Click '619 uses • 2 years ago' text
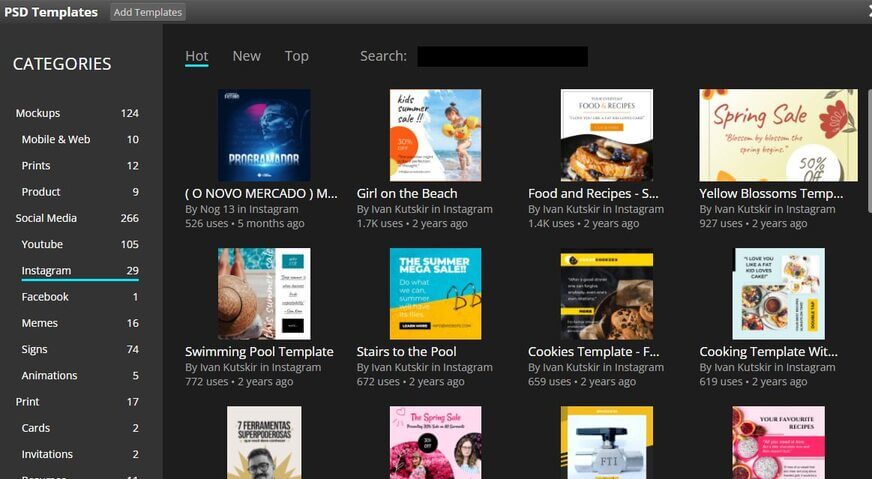 point(753,382)
